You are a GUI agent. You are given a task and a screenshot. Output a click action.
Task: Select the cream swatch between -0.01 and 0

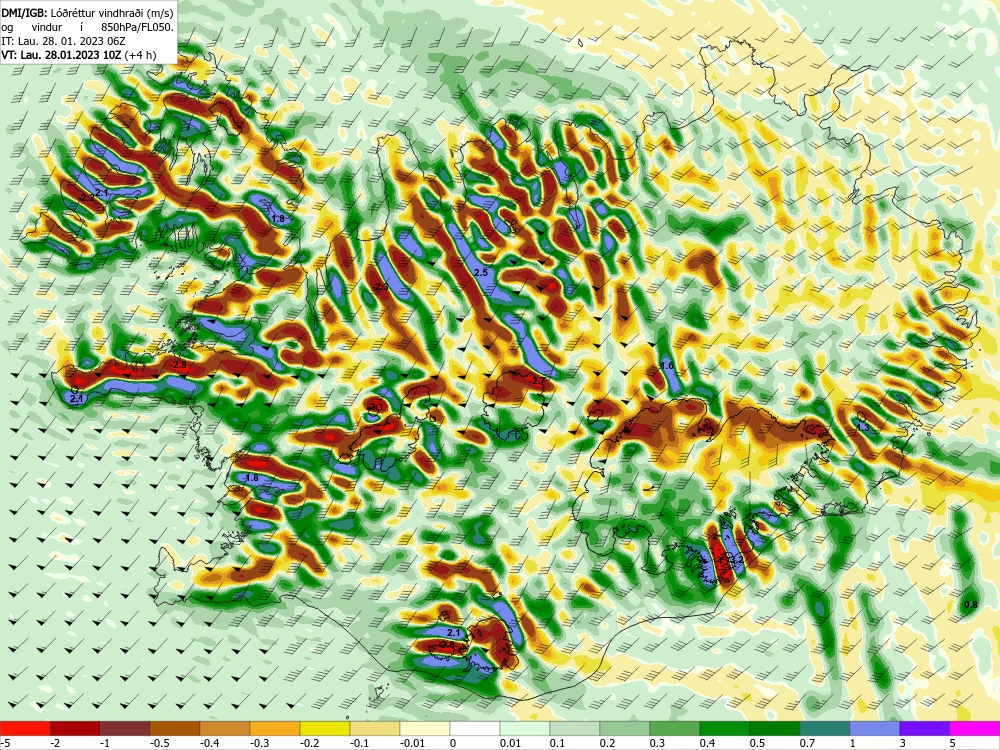pyautogui.click(x=425, y=728)
